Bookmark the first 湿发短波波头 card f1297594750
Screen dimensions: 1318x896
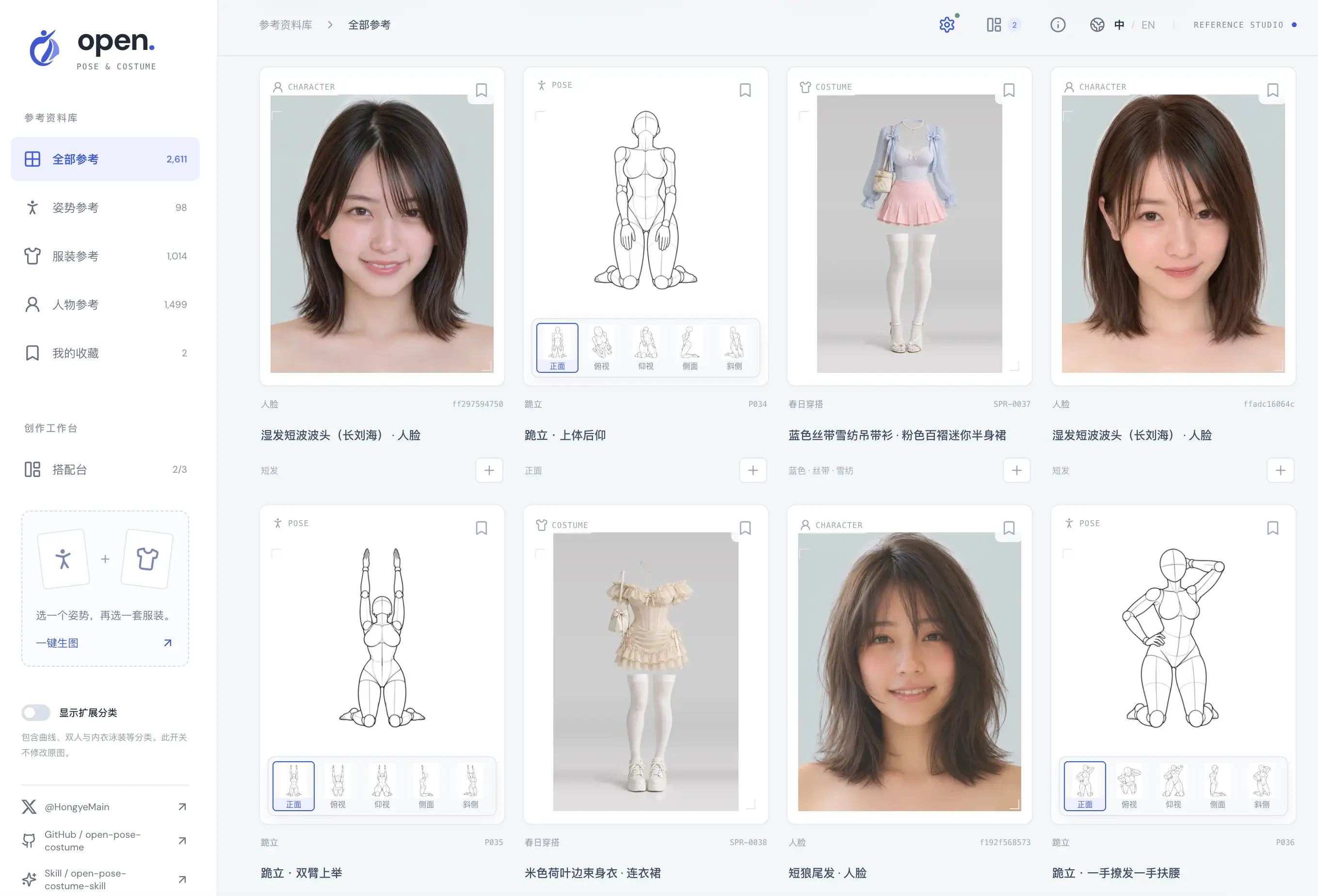click(x=482, y=90)
